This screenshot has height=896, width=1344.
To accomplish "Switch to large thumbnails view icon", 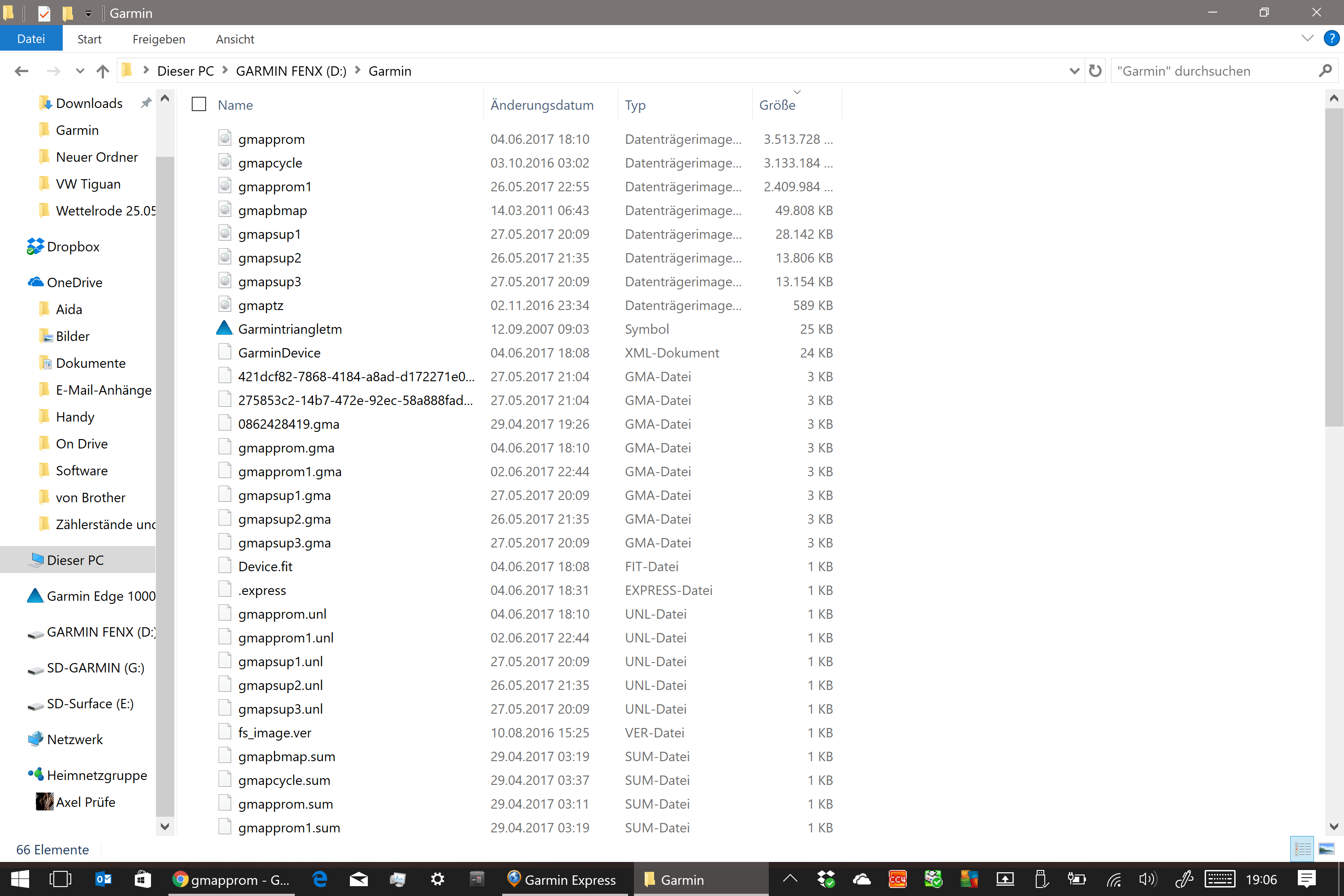I will point(1326,849).
